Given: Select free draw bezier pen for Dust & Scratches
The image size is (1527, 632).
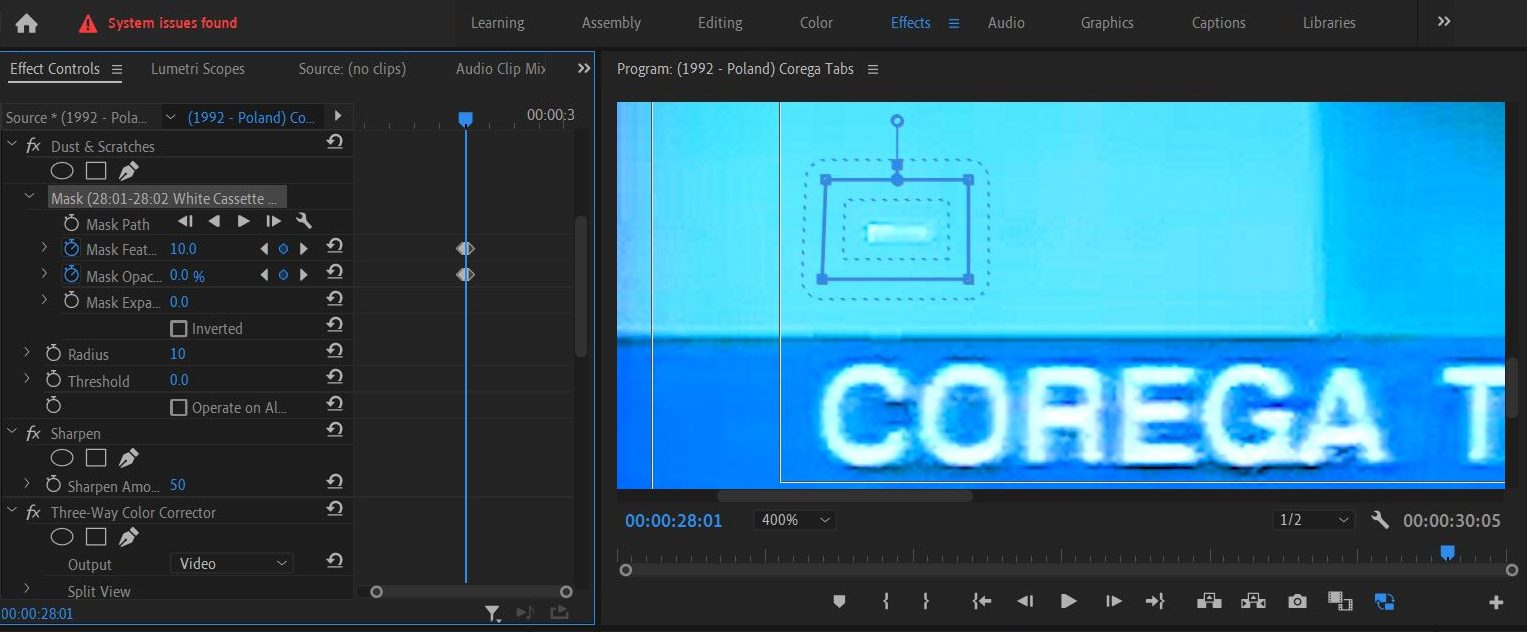Looking at the screenshot, I should pyautogui.click(x=128, y=171).
